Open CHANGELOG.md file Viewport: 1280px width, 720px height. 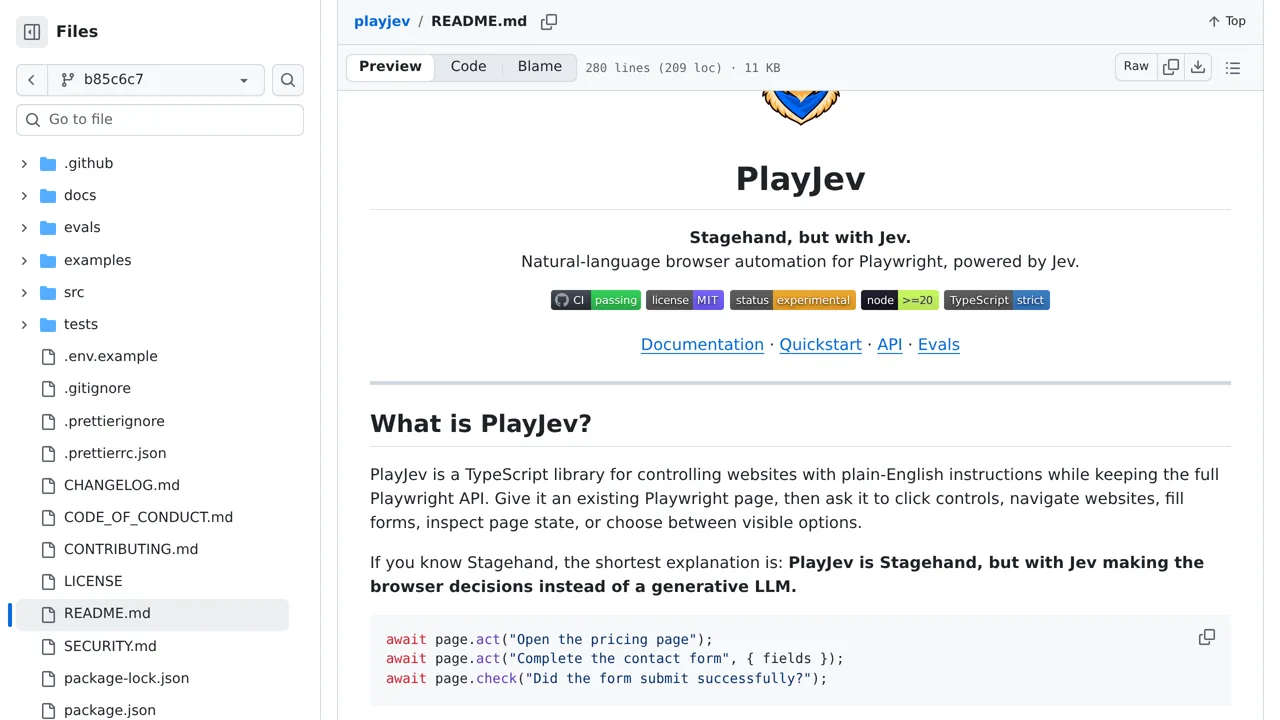click(x=122, y=485)
